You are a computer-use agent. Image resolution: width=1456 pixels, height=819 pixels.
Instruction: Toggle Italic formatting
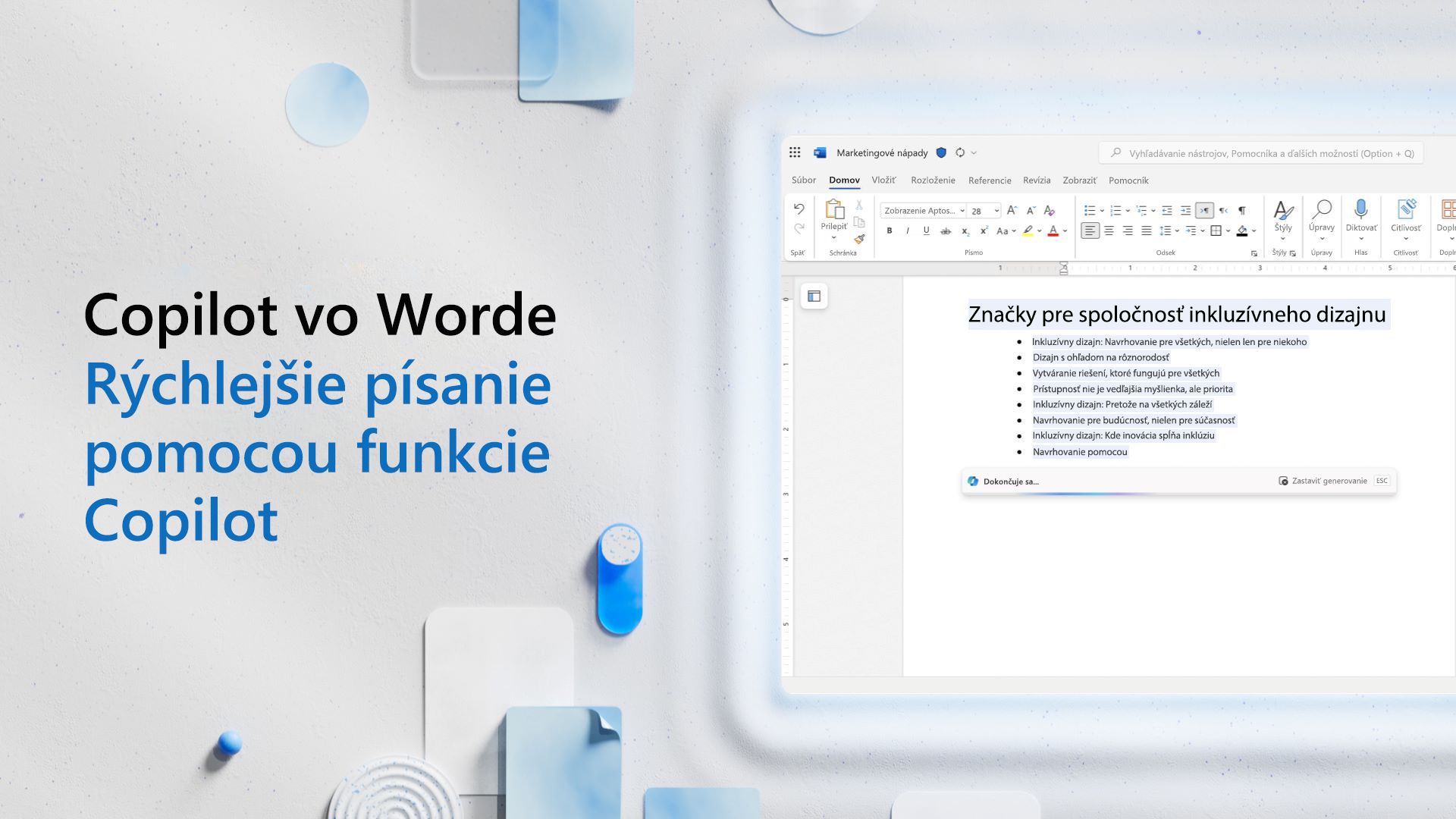coord(908,231)
